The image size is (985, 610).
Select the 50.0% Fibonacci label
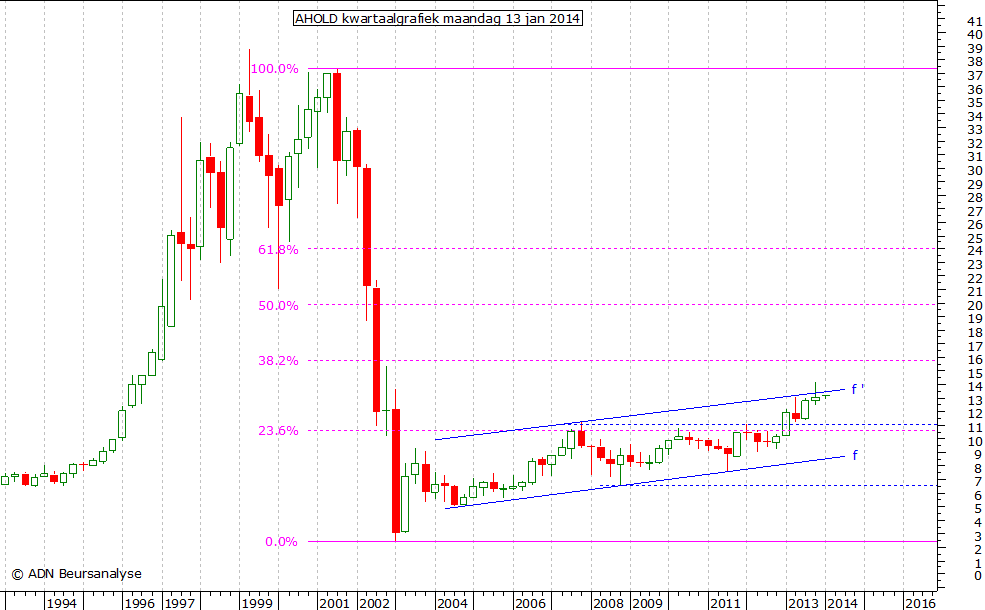pyautogui.click(x=278, y=305)
